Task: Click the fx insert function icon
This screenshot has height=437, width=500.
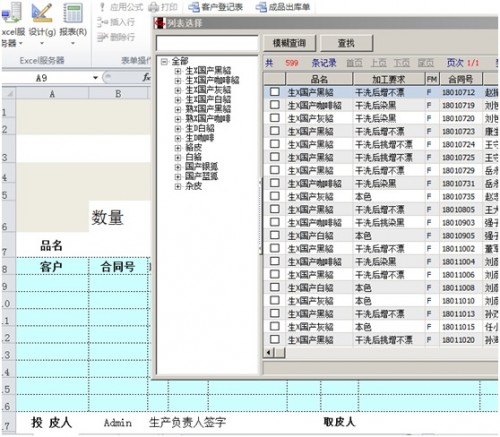Action: point(146,77)
